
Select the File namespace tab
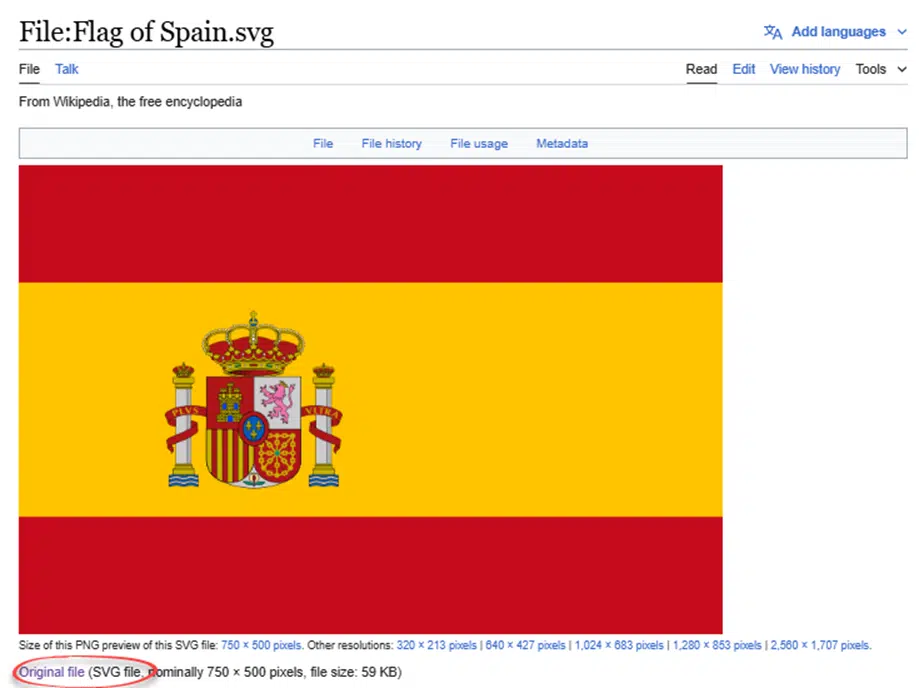29,69
